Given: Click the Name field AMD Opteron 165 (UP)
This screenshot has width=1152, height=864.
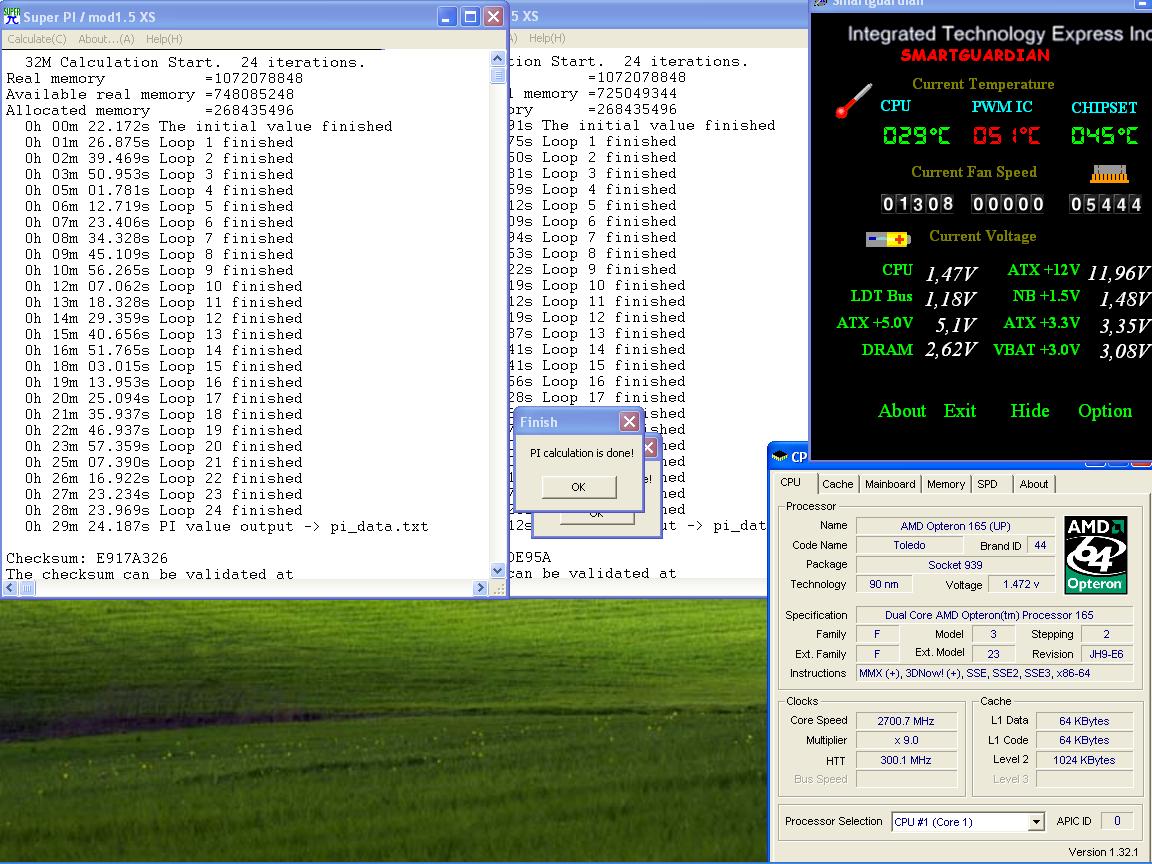Looking at the screenshot, I should (x=955, y=526).
